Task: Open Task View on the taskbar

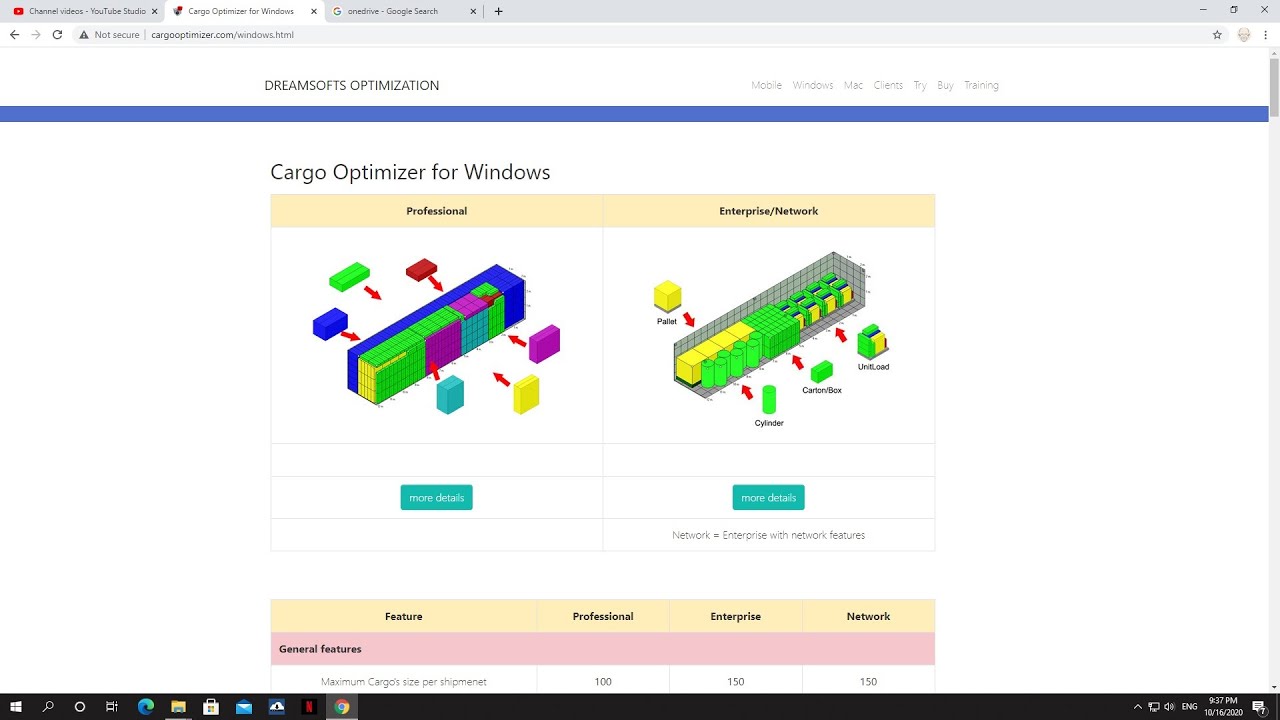Action: 112,707
